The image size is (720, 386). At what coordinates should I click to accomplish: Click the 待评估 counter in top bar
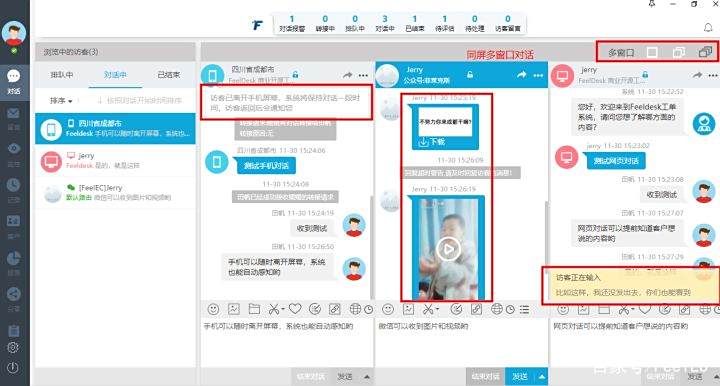[444, 23]
